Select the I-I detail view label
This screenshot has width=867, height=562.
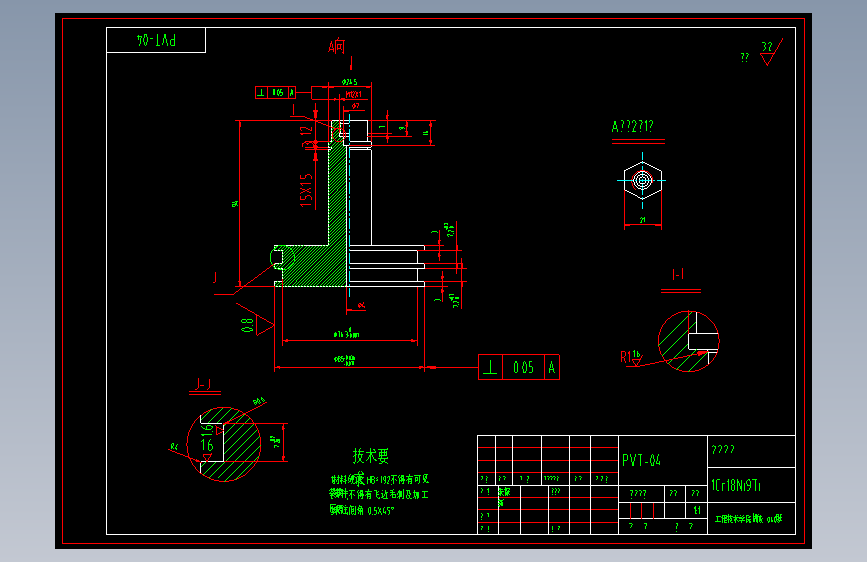coord(678,275)
